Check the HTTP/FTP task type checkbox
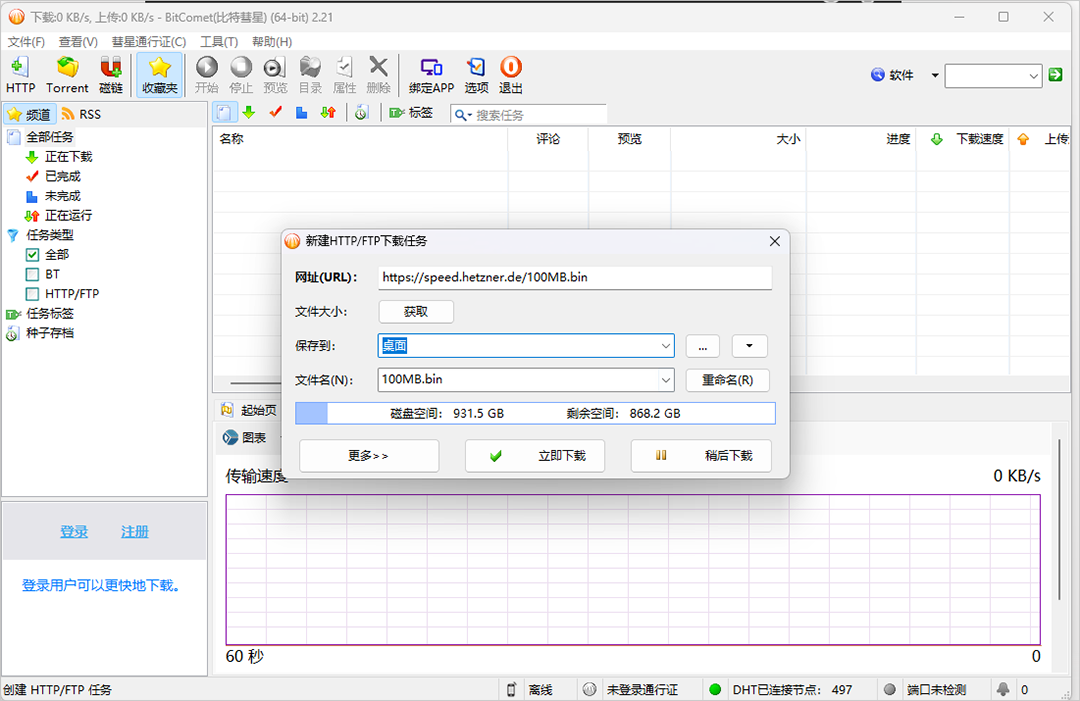This screenshot has height=701, width=1080. [x=32, y=294]
